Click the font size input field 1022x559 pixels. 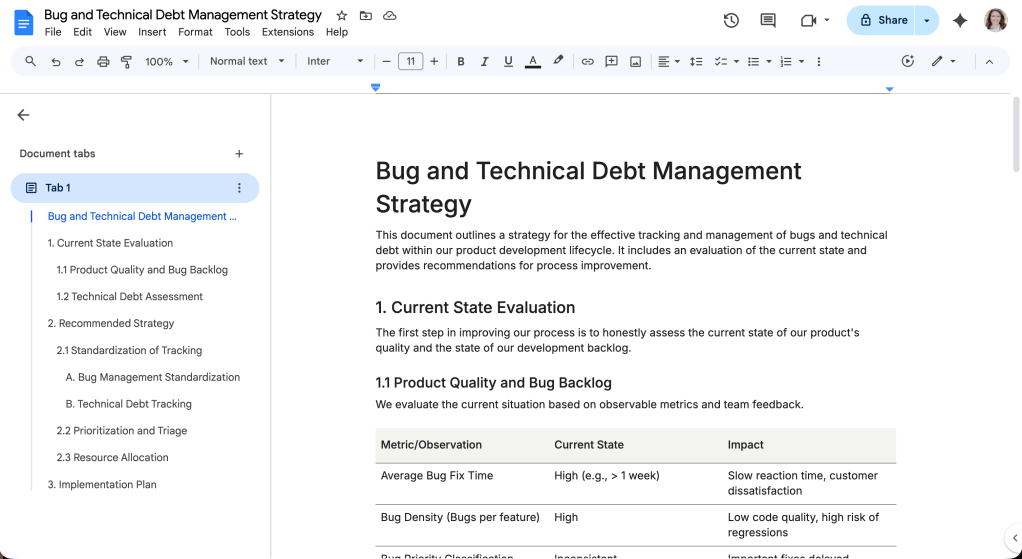[x=410, y=61]
